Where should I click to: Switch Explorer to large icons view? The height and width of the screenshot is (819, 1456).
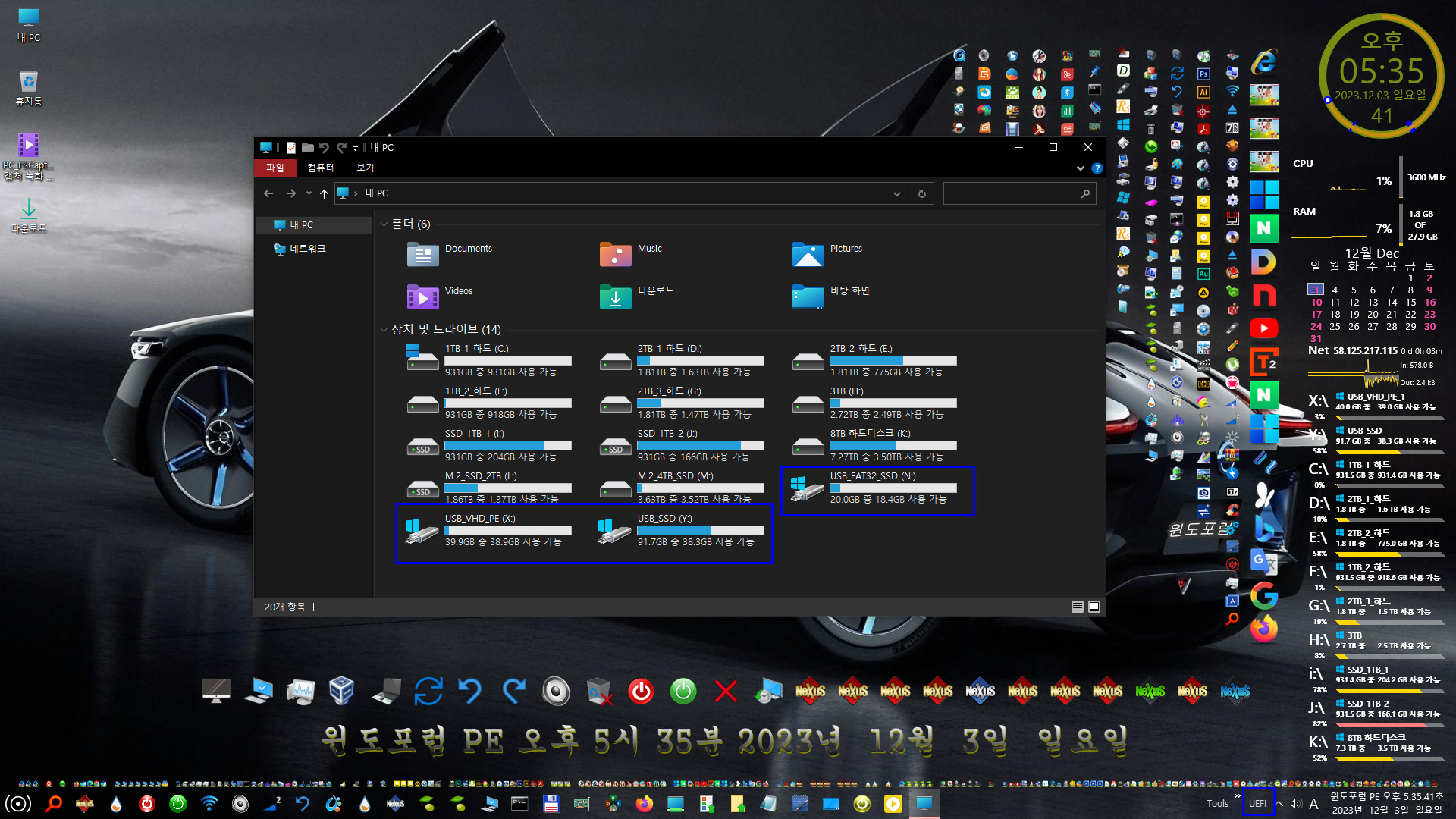(1094, 607)
